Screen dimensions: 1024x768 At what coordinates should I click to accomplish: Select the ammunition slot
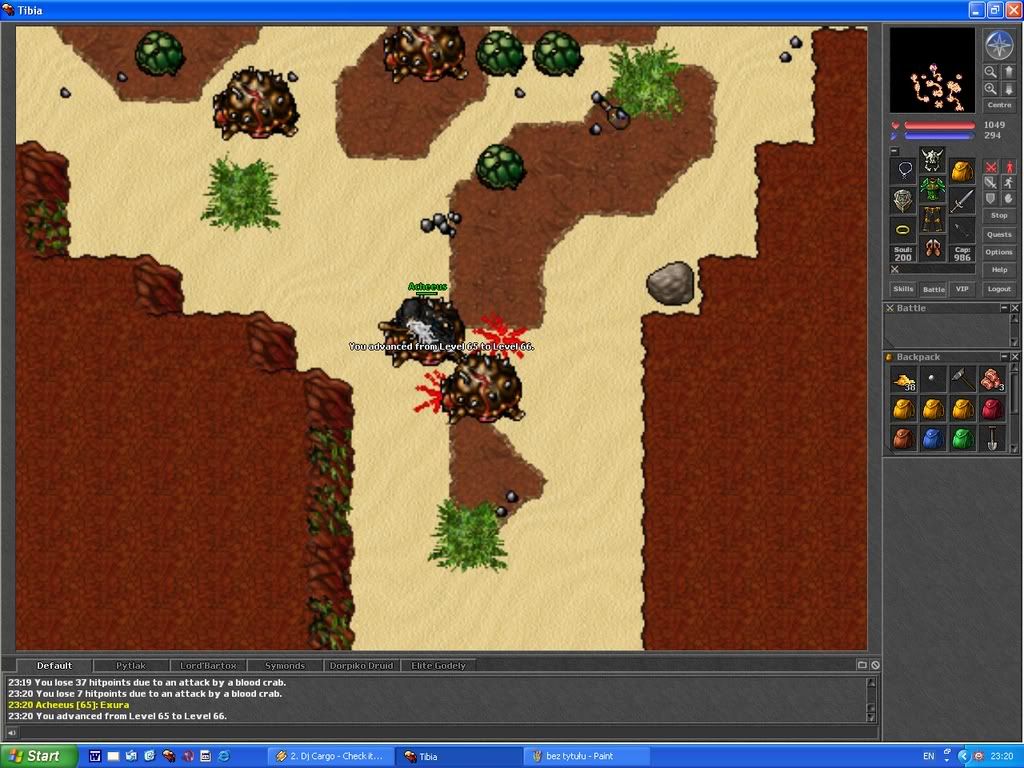(962, 230)
